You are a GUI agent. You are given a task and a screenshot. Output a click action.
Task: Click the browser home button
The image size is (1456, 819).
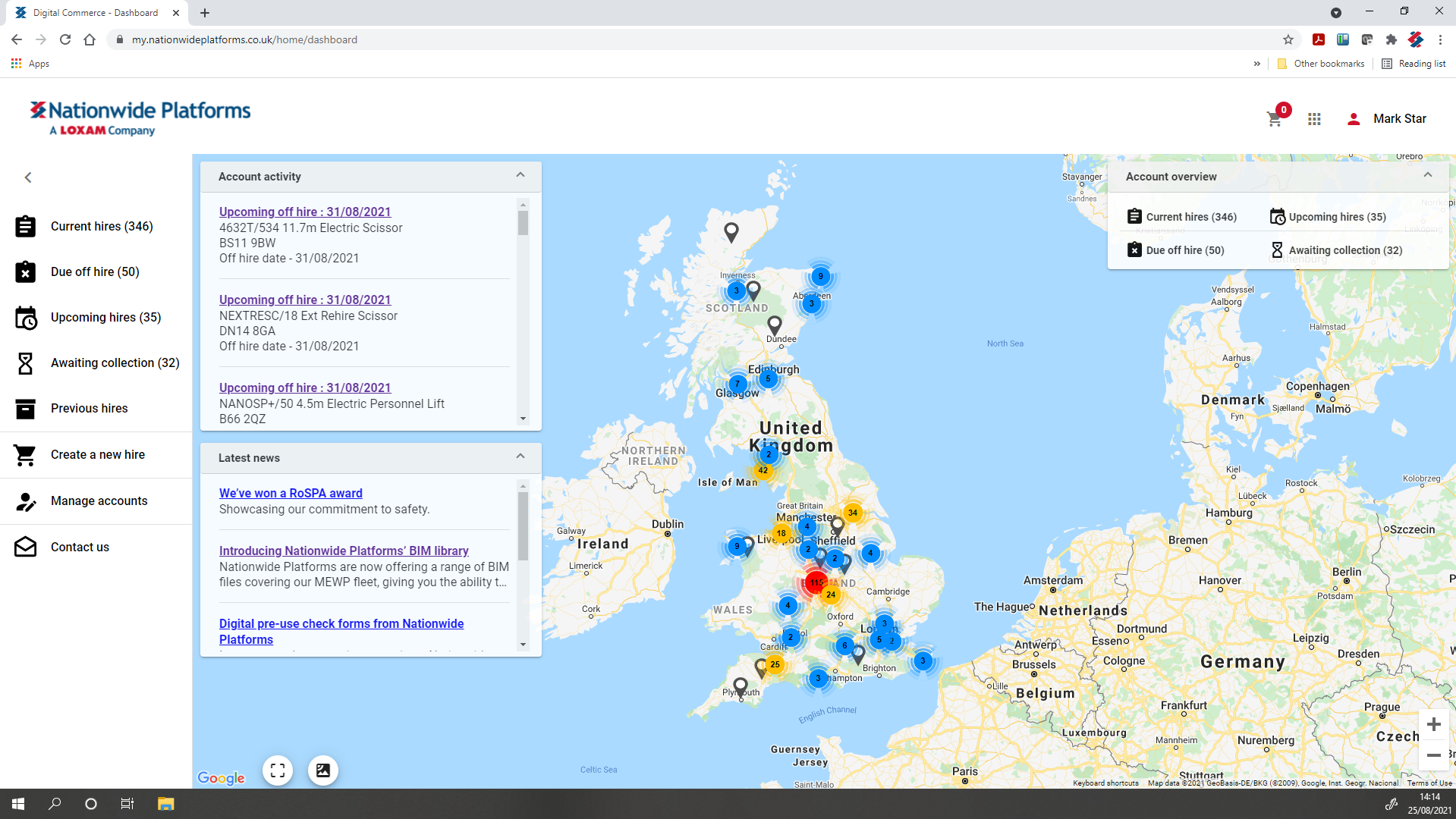pyautogui.click(x=90, y=39)
